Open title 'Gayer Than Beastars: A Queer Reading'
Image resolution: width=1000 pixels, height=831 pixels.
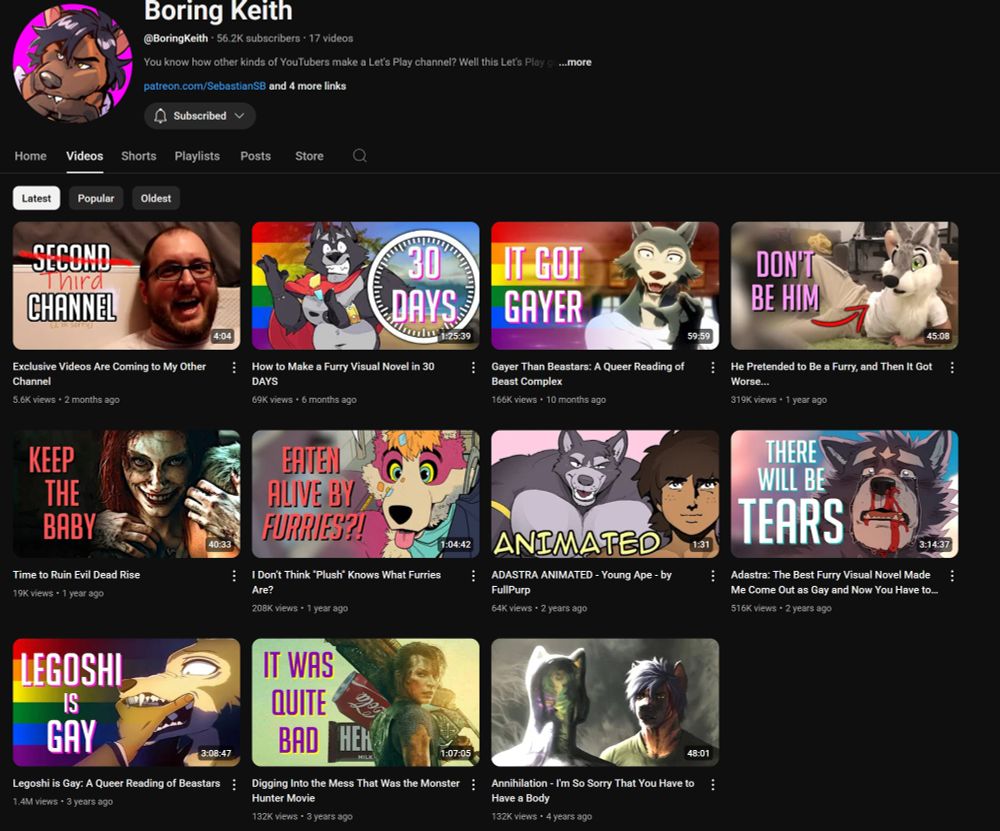tap(587, 374)
